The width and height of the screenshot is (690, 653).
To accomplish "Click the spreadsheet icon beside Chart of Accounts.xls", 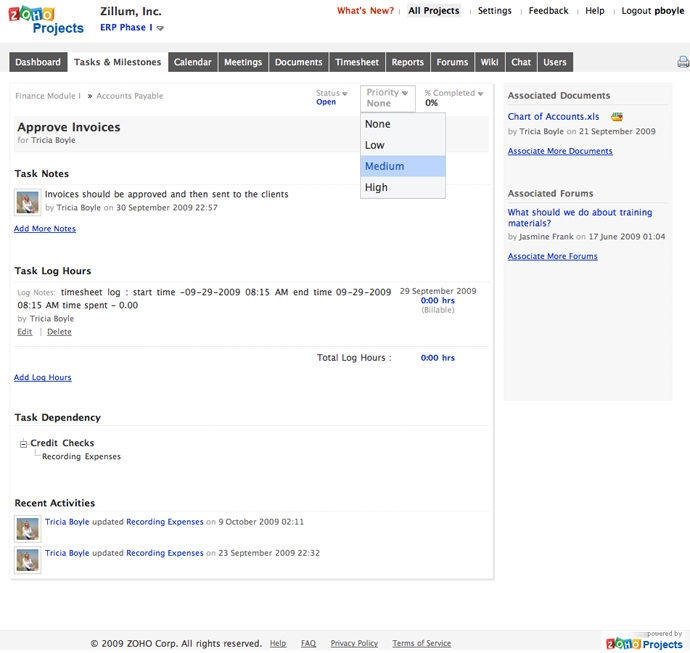I will (617, 117).
